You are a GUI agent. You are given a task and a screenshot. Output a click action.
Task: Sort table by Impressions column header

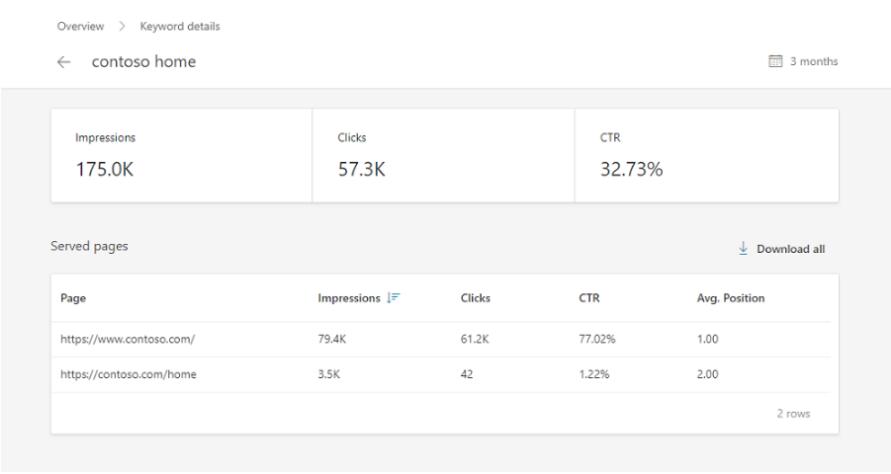tap(349, 298)
